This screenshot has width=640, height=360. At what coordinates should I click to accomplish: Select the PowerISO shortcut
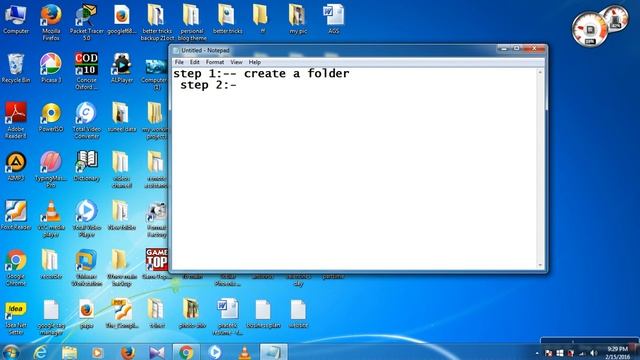click(51, 118)
